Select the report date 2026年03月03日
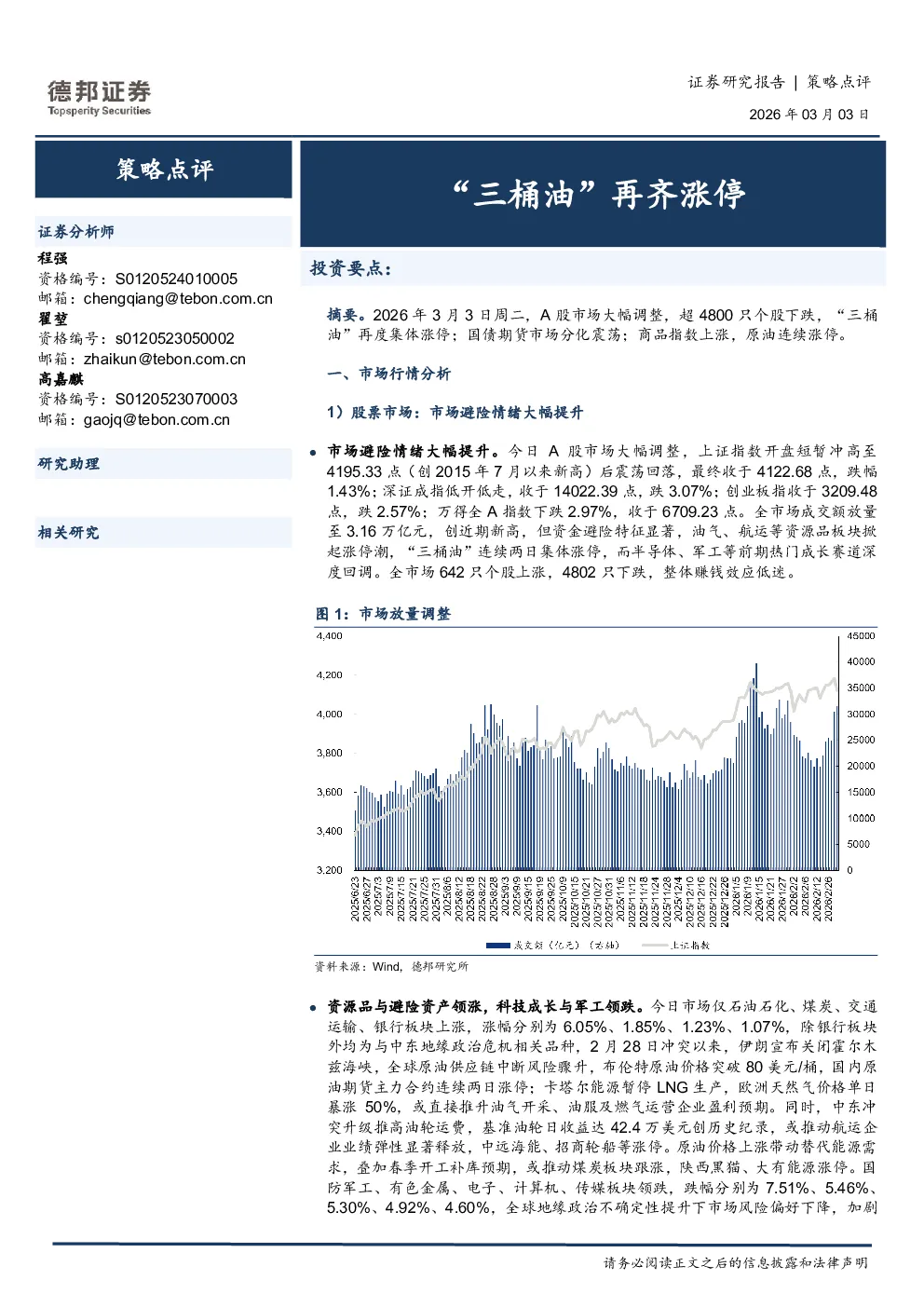The width and height of the screenshot is (924, 1307). pos(808,115)
